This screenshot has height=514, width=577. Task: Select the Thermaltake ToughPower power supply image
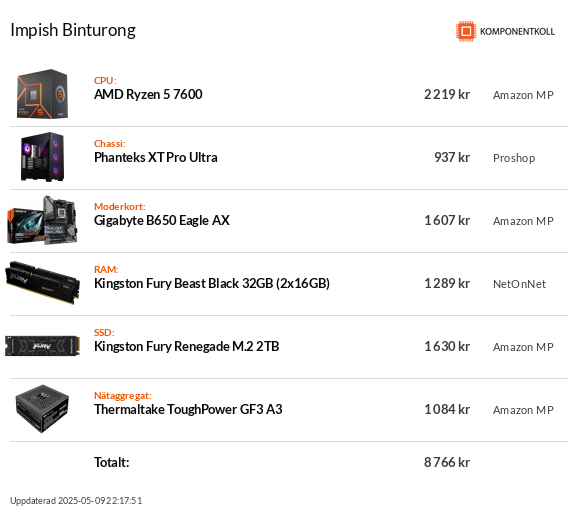(43, 409)
